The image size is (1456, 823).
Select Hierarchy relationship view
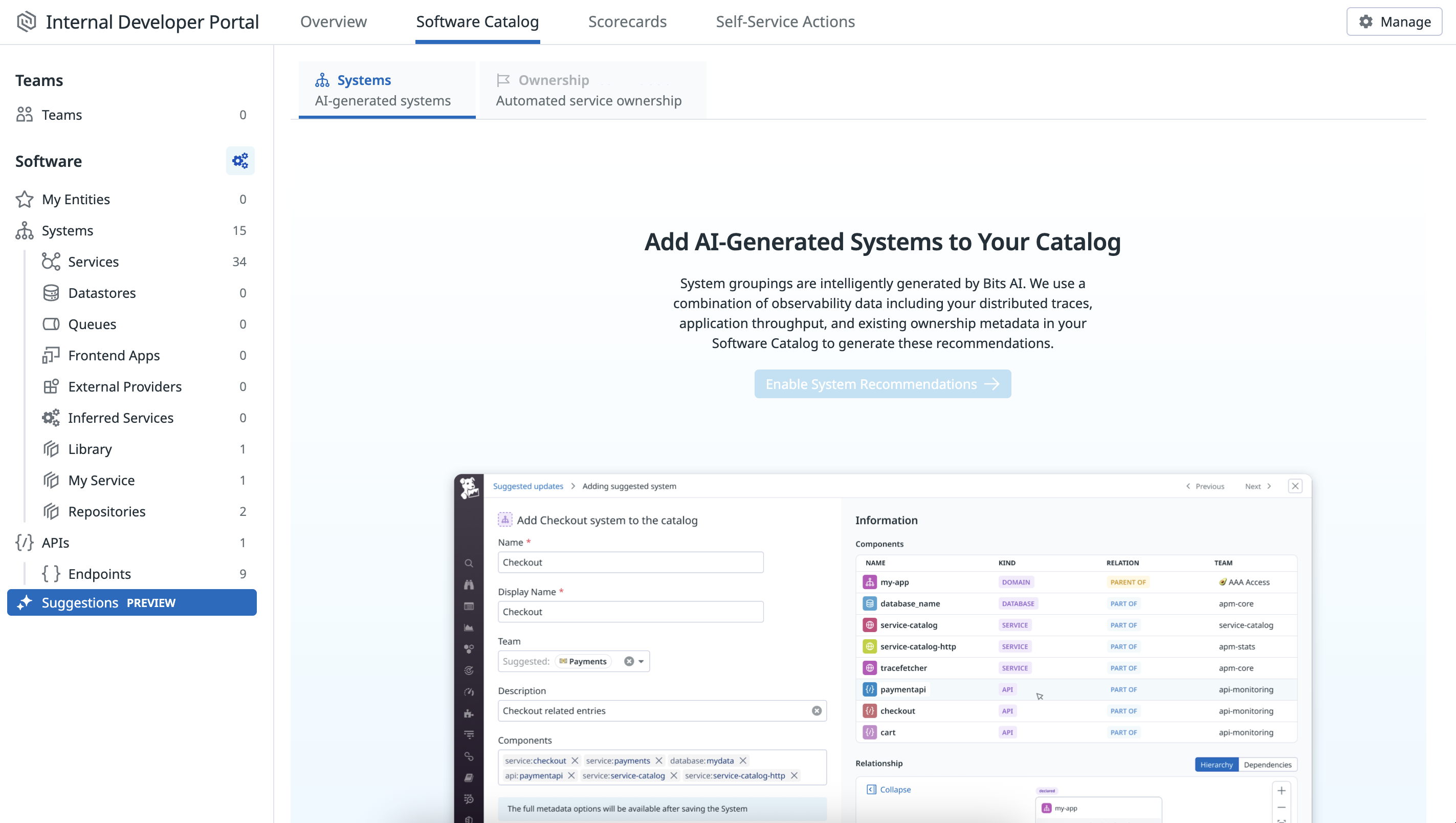pyautogui.click(x=1217, y=765)
